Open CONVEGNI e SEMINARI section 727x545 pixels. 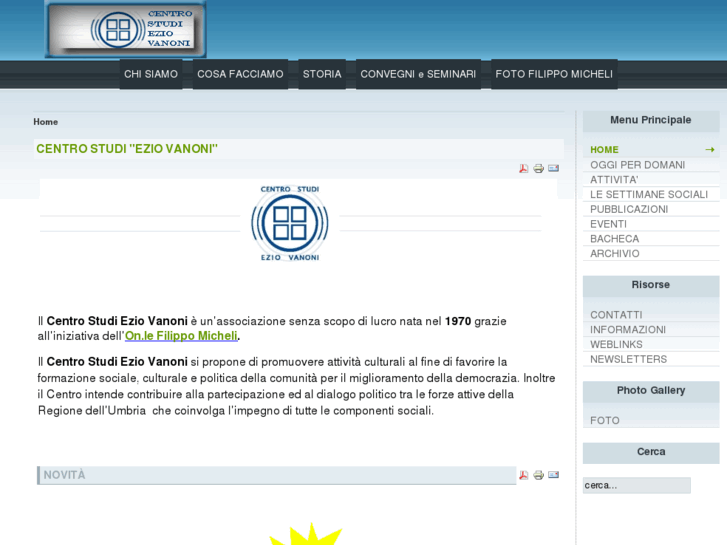tap(418, 74)
